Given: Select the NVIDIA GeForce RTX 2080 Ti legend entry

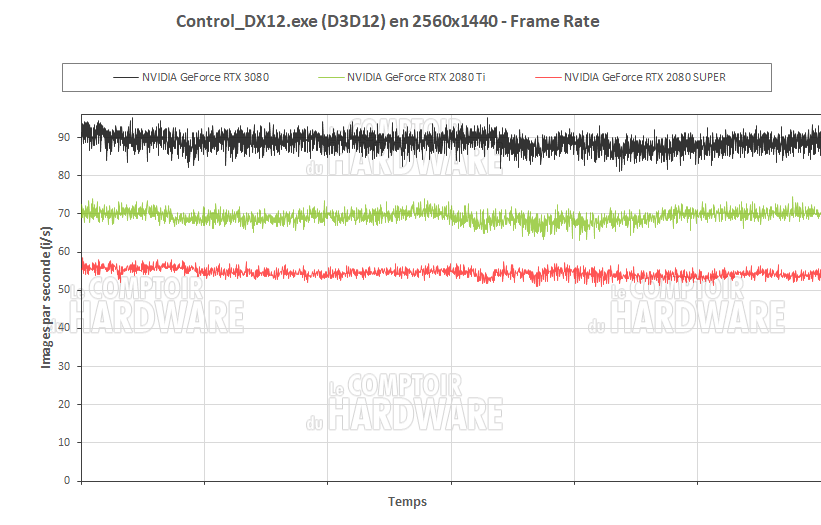Looking at the screenshot, I should coord(402,77).
